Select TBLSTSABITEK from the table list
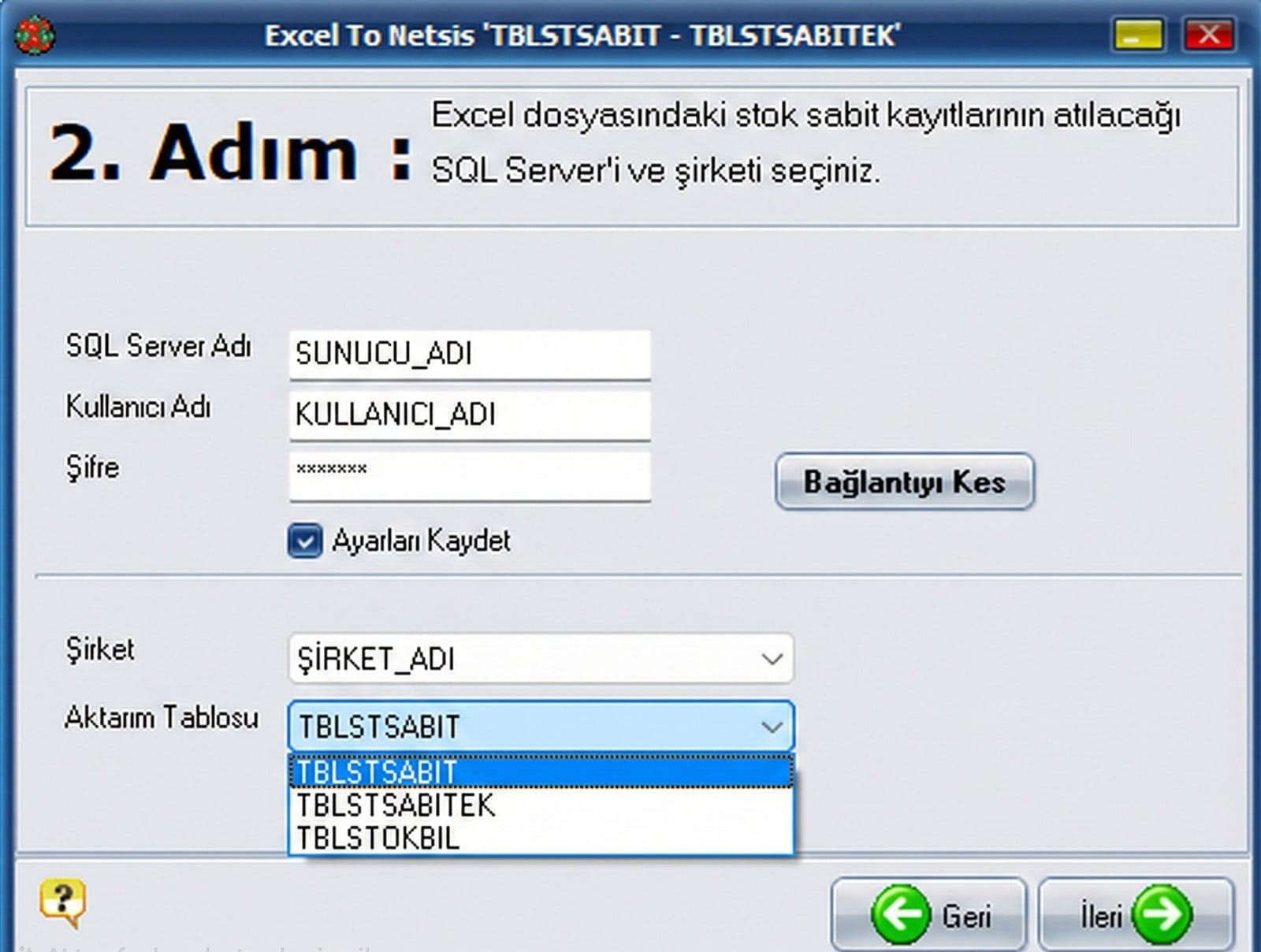Image resolution: width=1261 pixels, height=952 pixels. (x=394, y=805)
